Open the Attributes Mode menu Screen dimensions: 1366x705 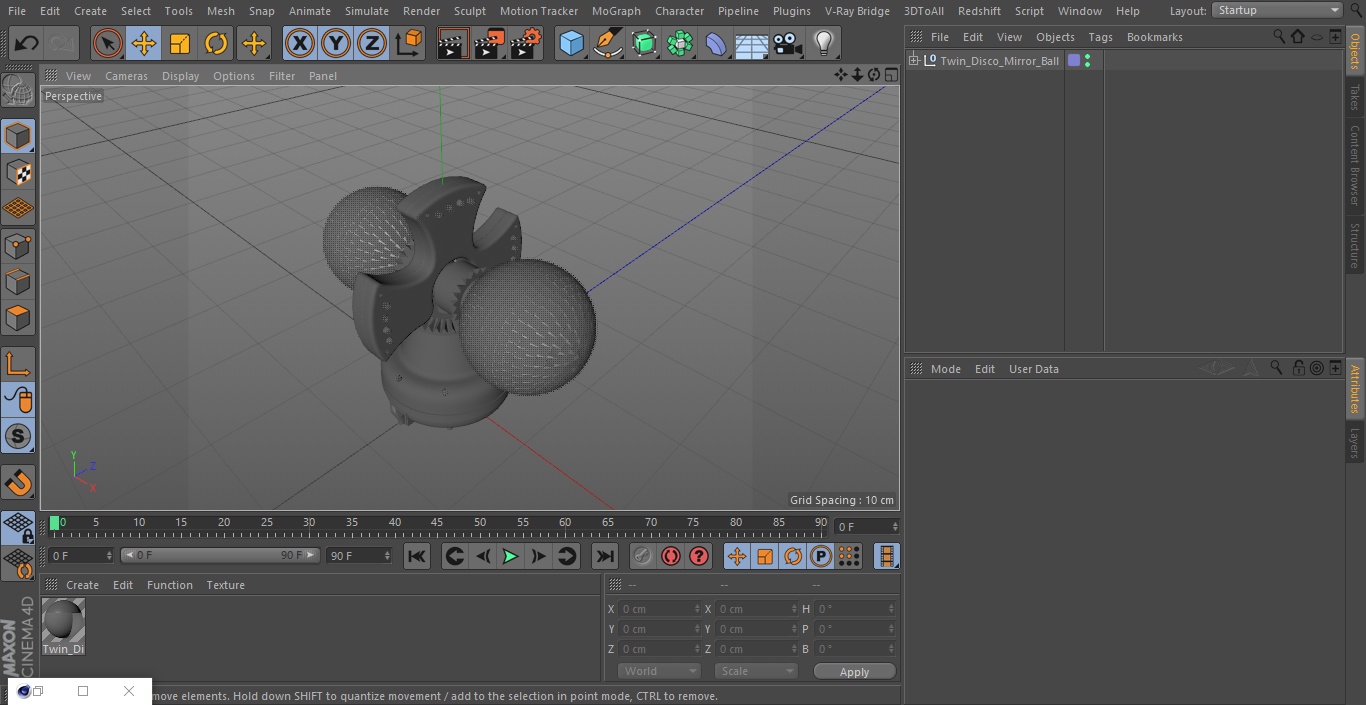[945, 369]
